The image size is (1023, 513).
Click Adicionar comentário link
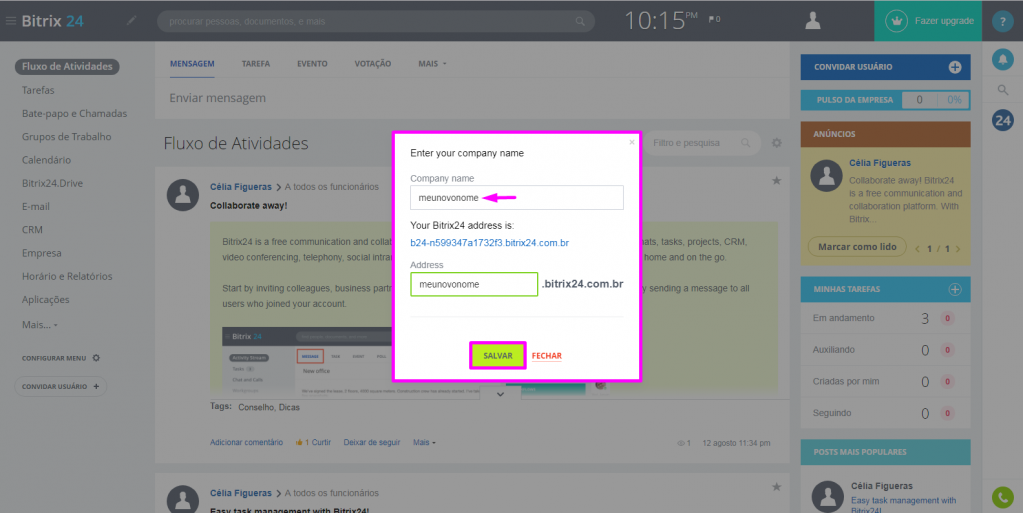[247, 443]
